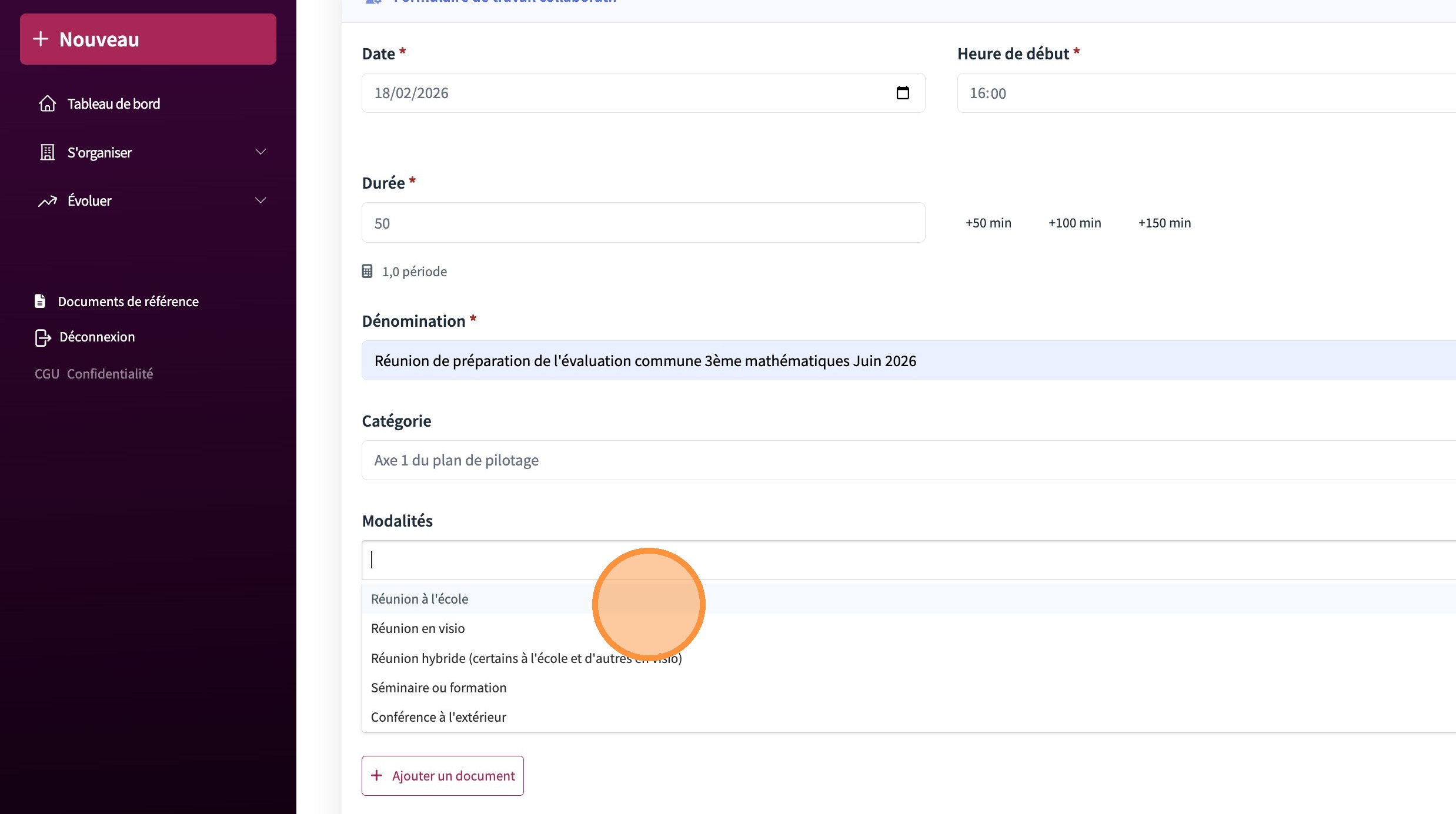Click the plus icon on Nouveau button
The image size is (1456, 814).
coord(41,39)
